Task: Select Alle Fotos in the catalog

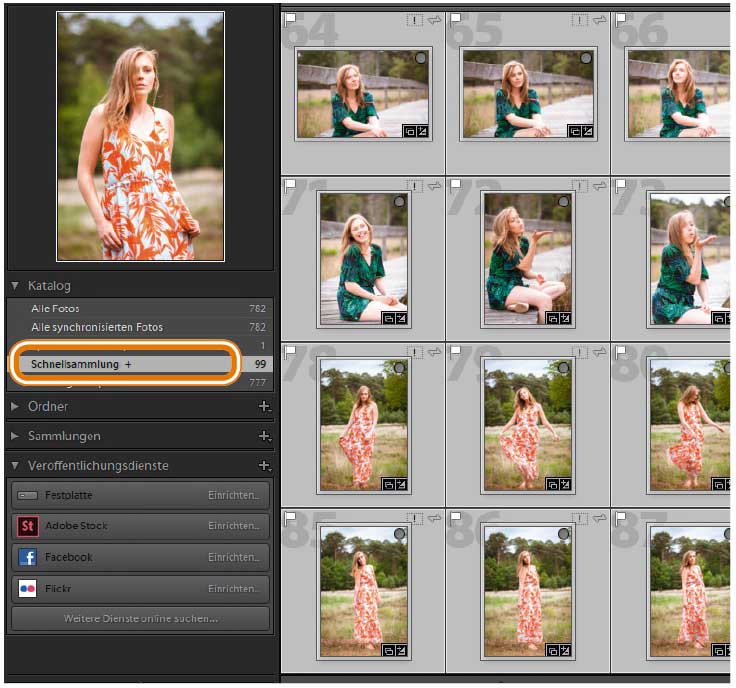Action: click(55, 309)
